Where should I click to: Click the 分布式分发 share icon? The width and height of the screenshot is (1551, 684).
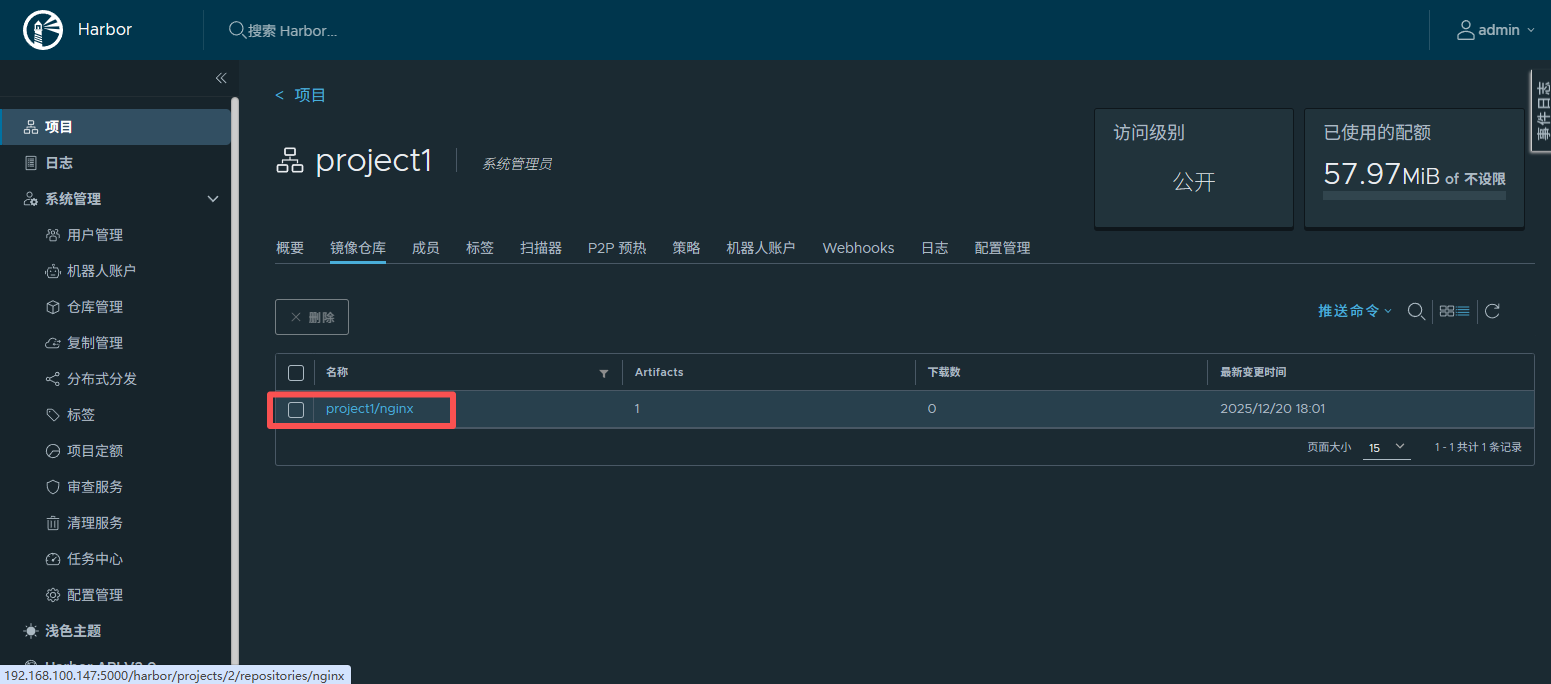coord(53,379)
